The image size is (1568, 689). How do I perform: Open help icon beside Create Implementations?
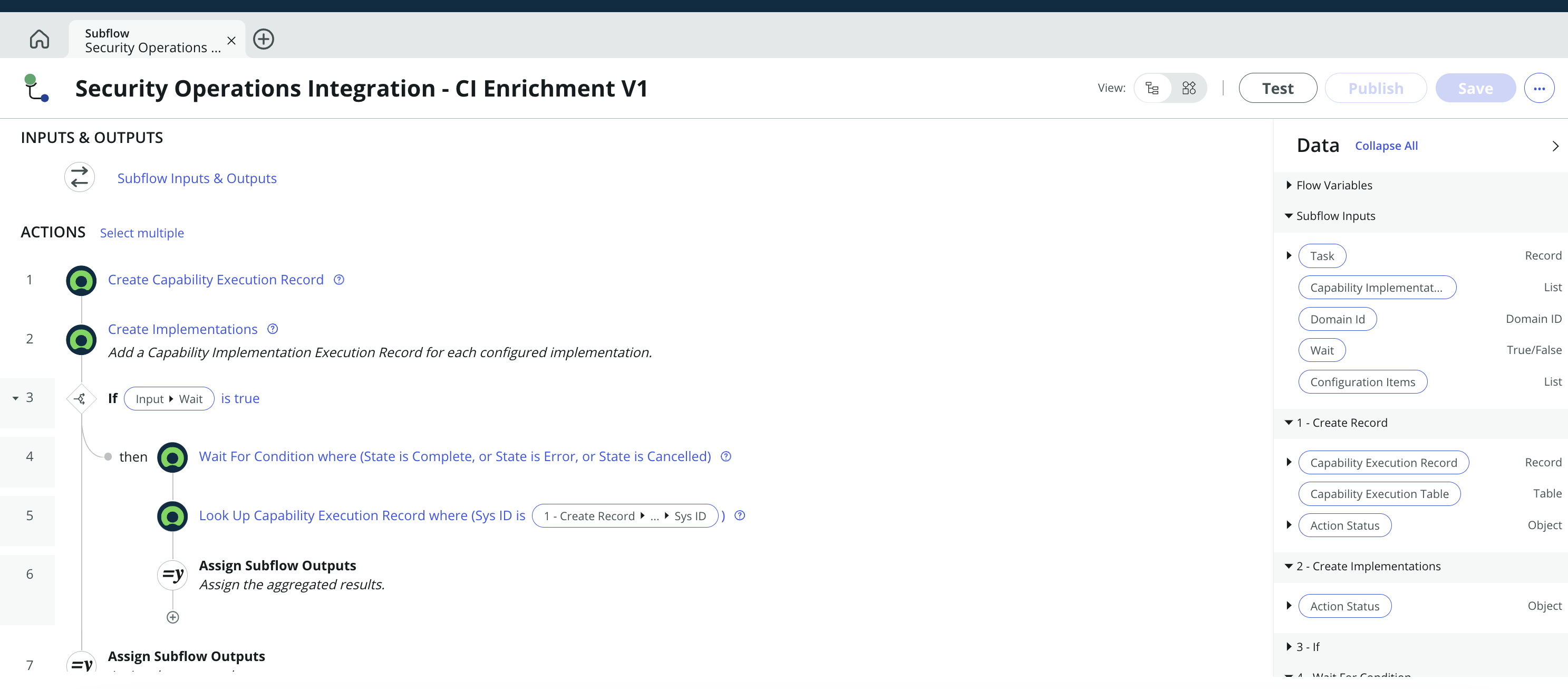pos(273,329)
